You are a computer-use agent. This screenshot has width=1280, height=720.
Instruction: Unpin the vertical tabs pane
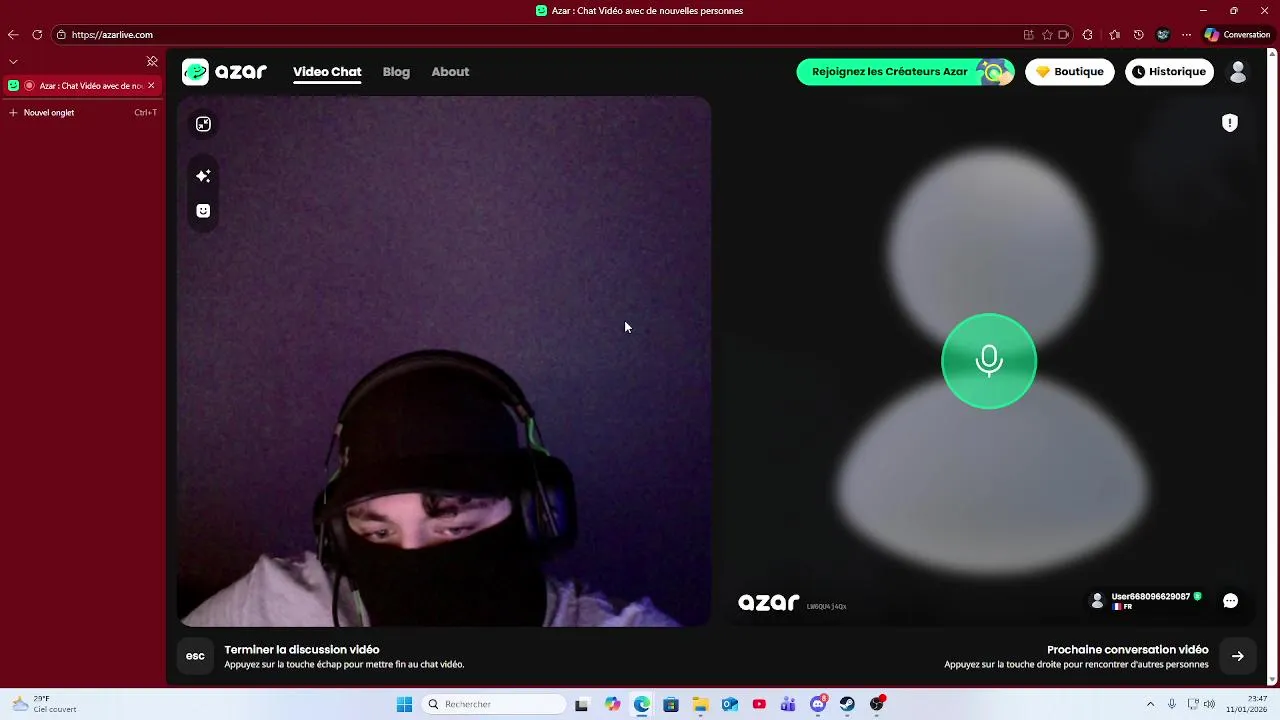tap(152, 62)
